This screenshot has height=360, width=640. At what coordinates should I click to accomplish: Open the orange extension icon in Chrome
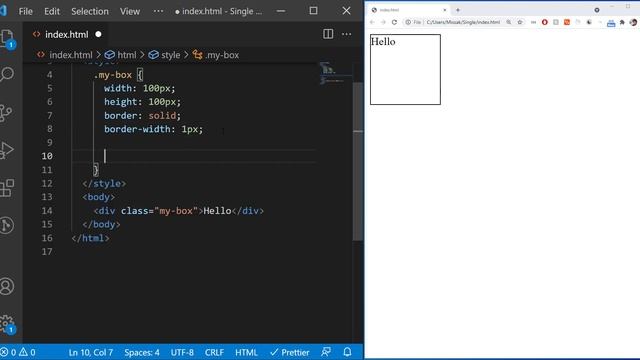[x=567, y=22]
